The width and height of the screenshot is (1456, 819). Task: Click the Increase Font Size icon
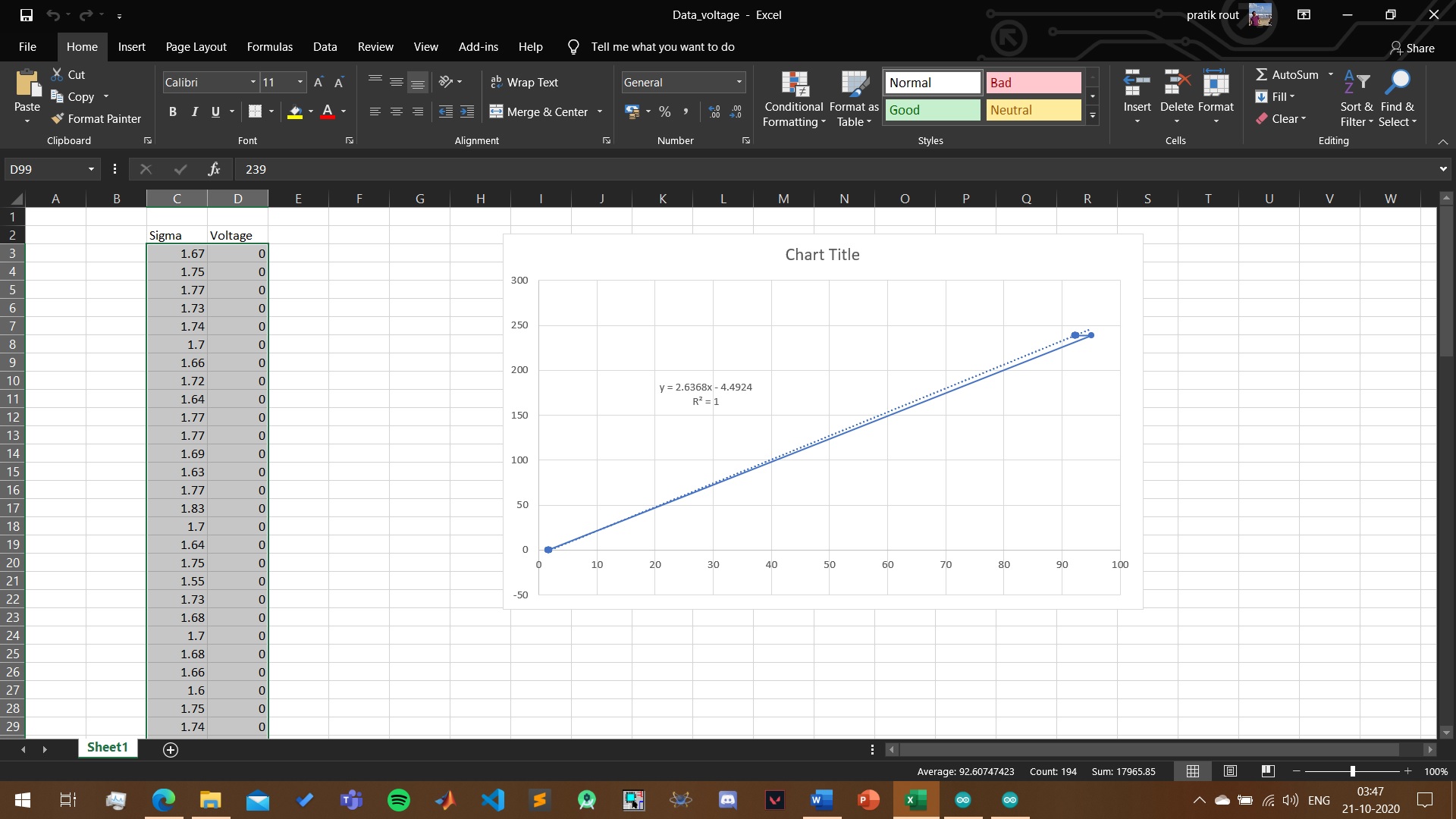318,82
